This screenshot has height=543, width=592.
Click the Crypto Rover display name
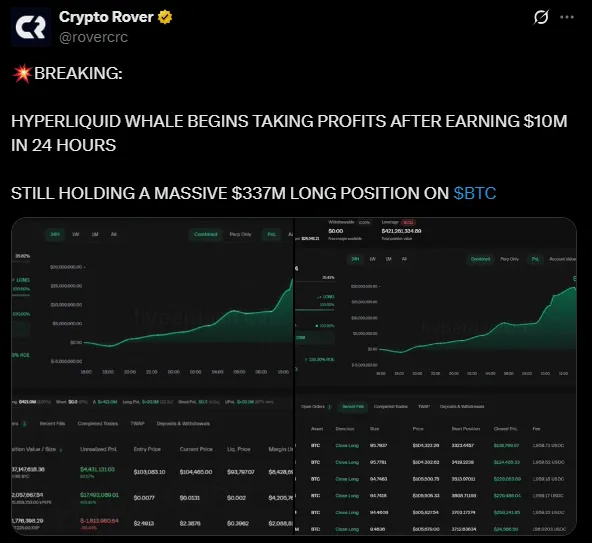point(106,17)
